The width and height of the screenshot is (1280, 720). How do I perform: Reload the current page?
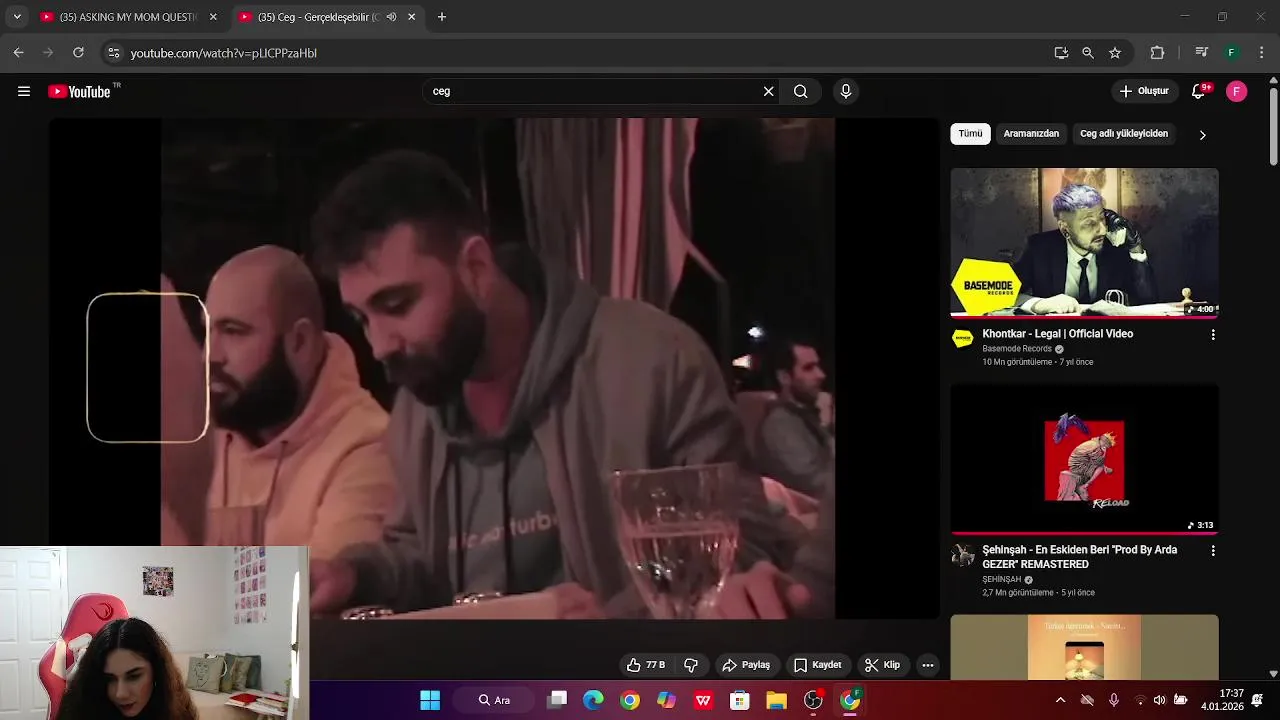[78, 53]
